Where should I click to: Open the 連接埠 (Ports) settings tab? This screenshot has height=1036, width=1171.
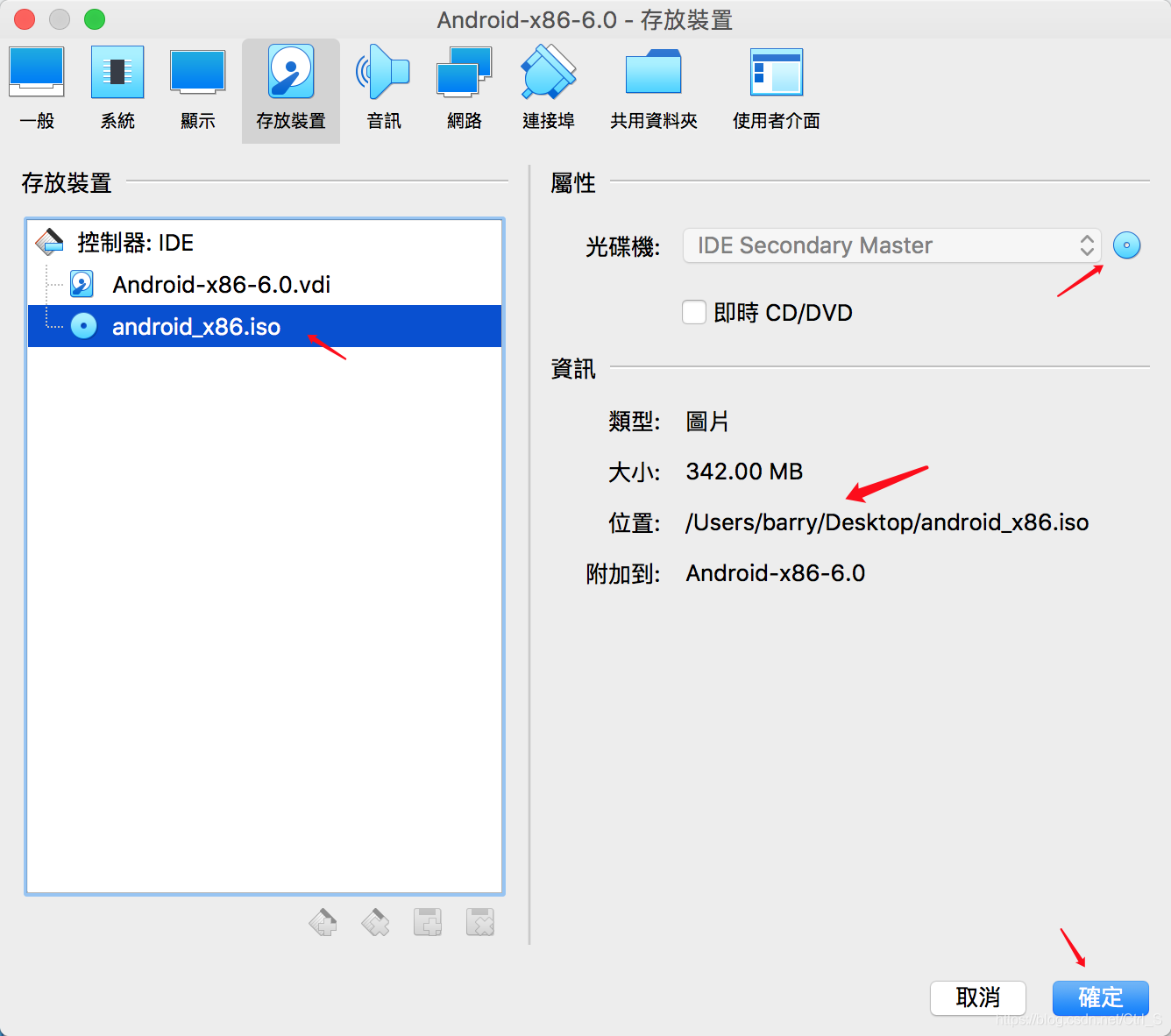(549, 89)
